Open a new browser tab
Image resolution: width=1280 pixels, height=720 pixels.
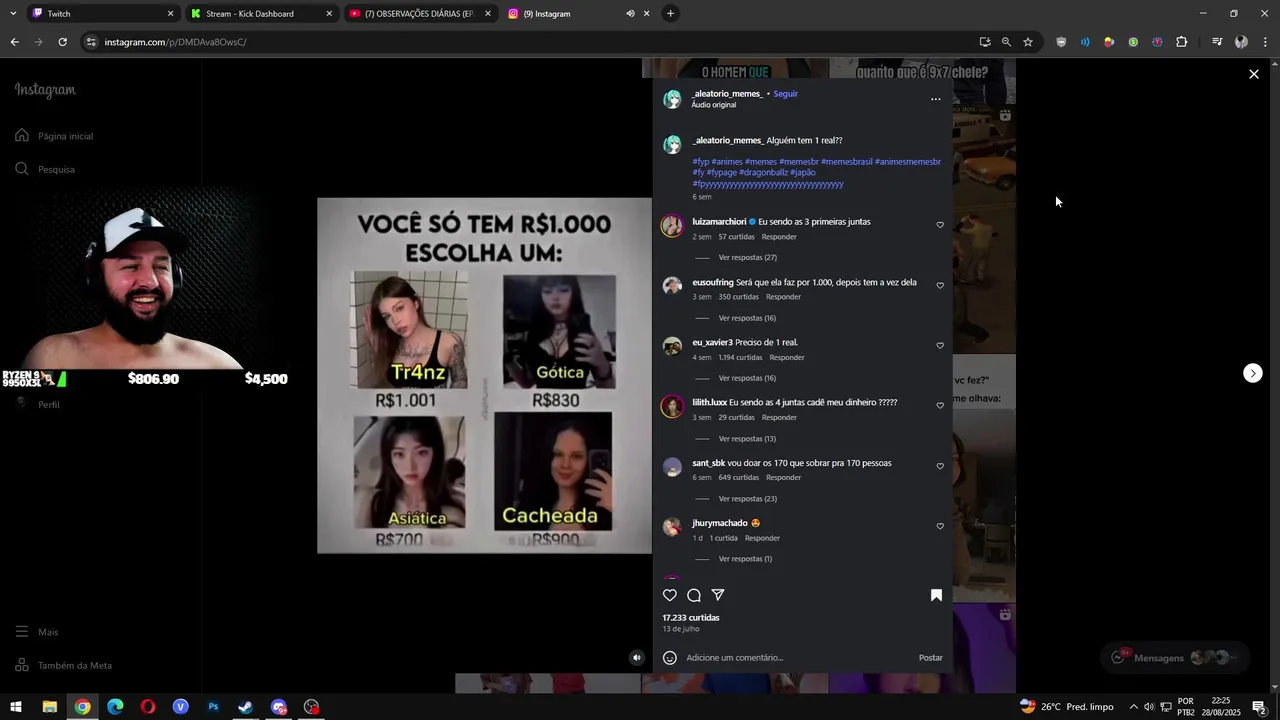pos(670,14)
